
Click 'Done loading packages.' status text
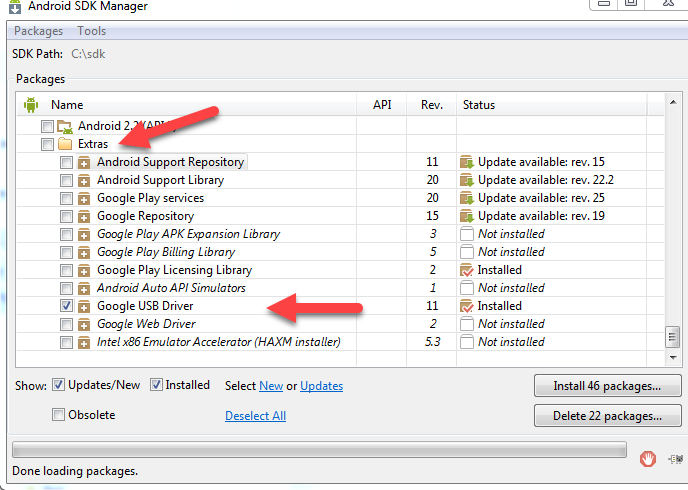tap(75, 471)
